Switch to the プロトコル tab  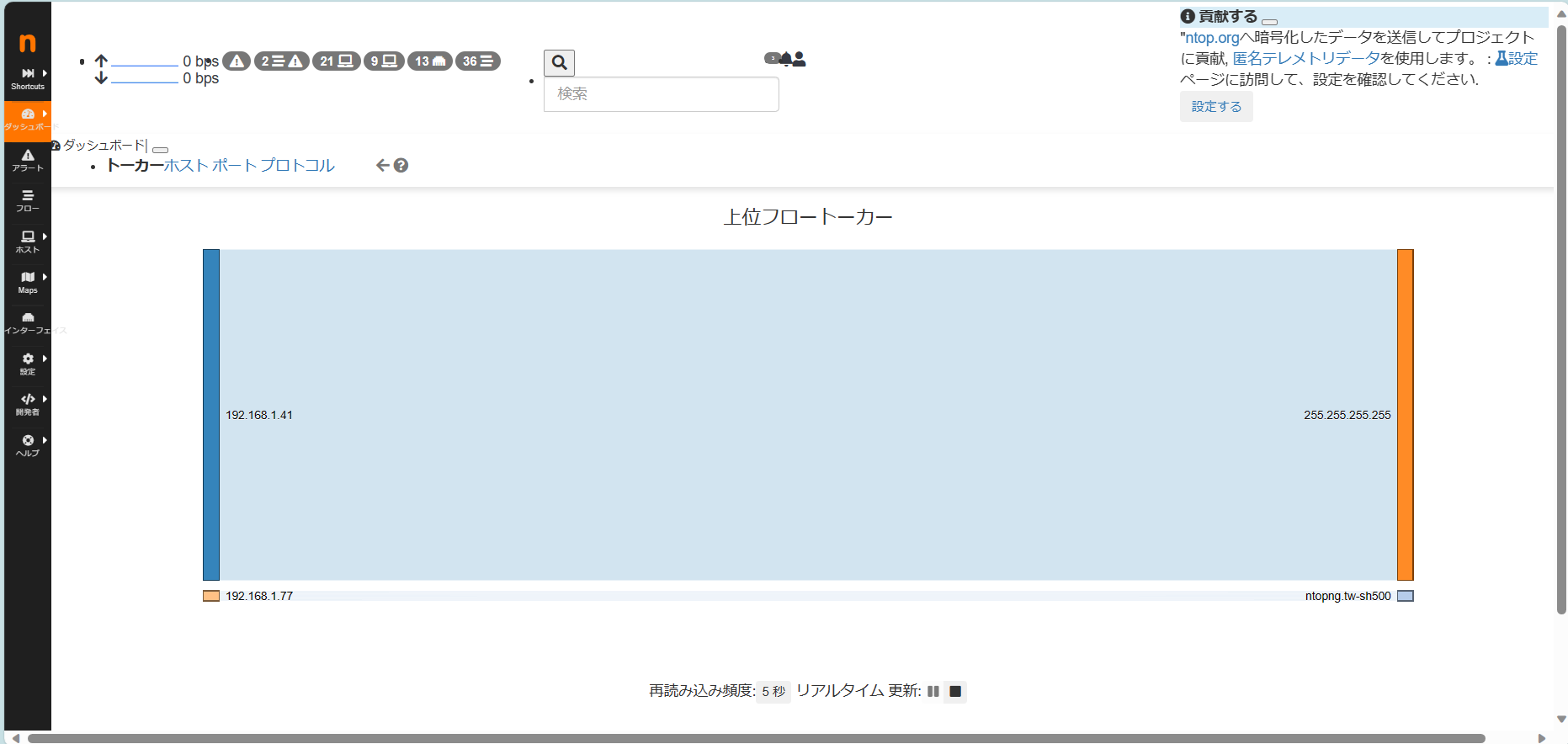[x=297, y=166]
